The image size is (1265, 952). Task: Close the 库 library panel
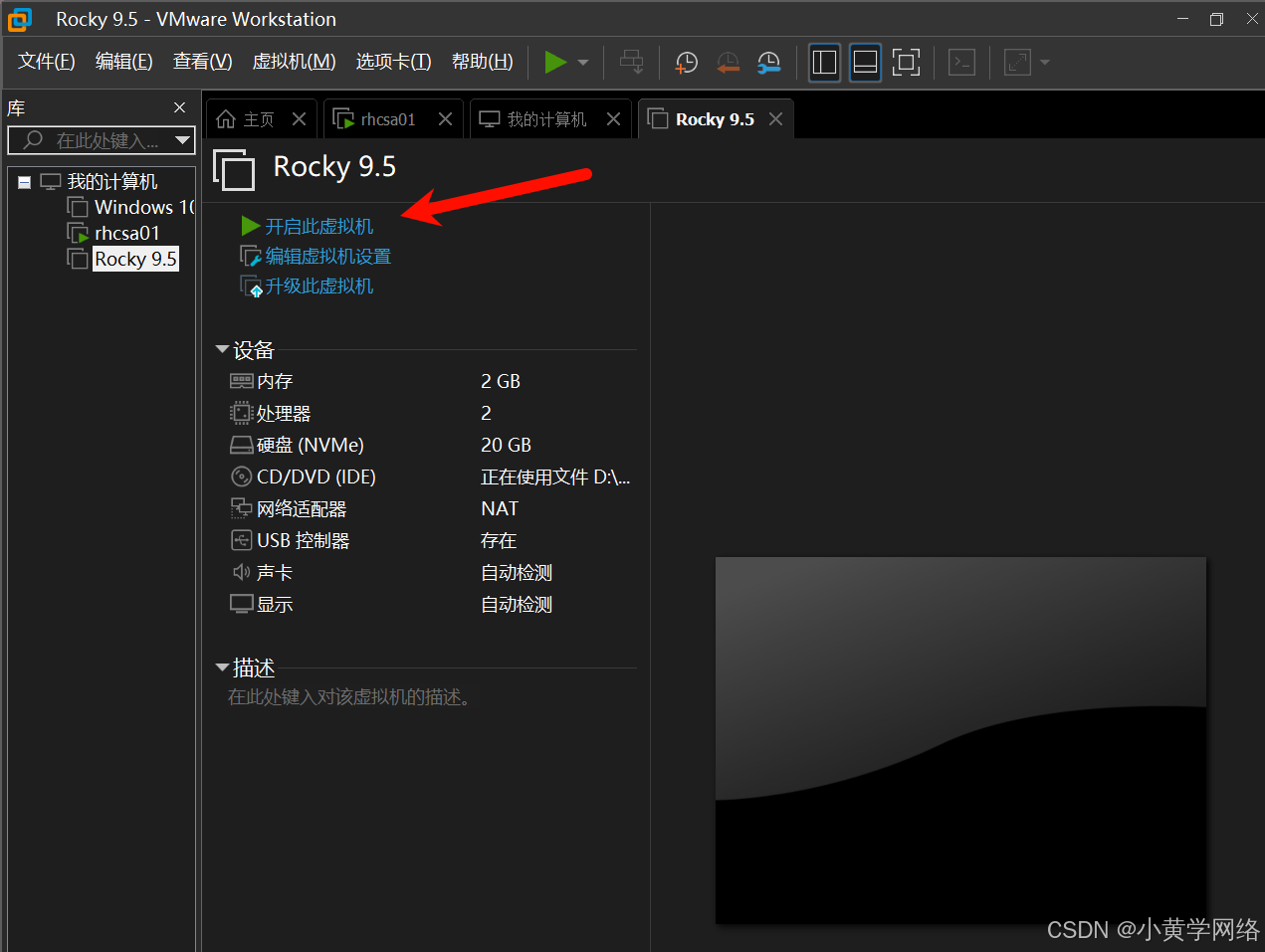pos(179,107)
